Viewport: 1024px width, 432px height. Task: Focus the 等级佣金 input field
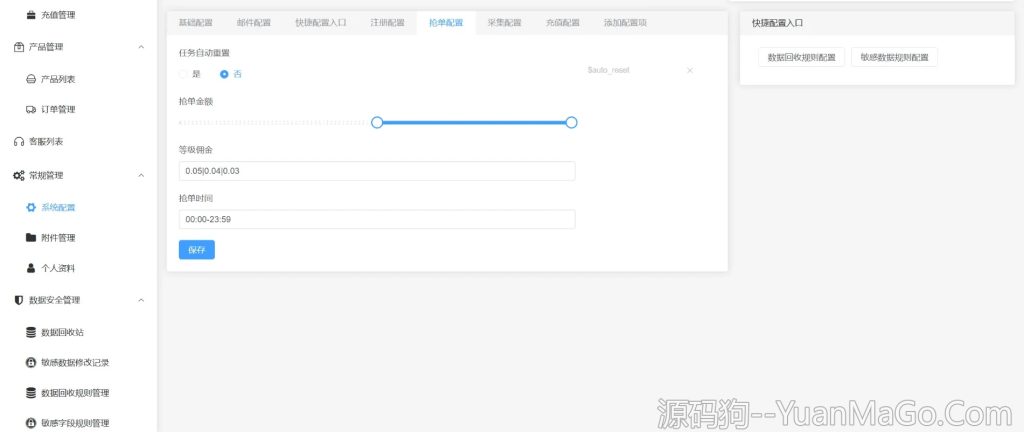(377, 171)
